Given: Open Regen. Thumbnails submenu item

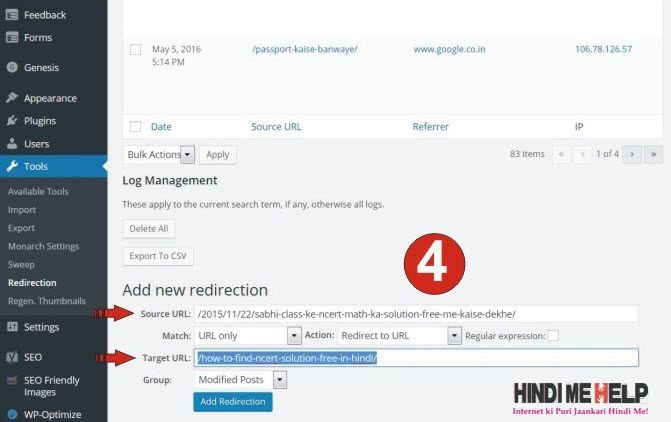Looking at the screenshot, I should pos(47,301).
